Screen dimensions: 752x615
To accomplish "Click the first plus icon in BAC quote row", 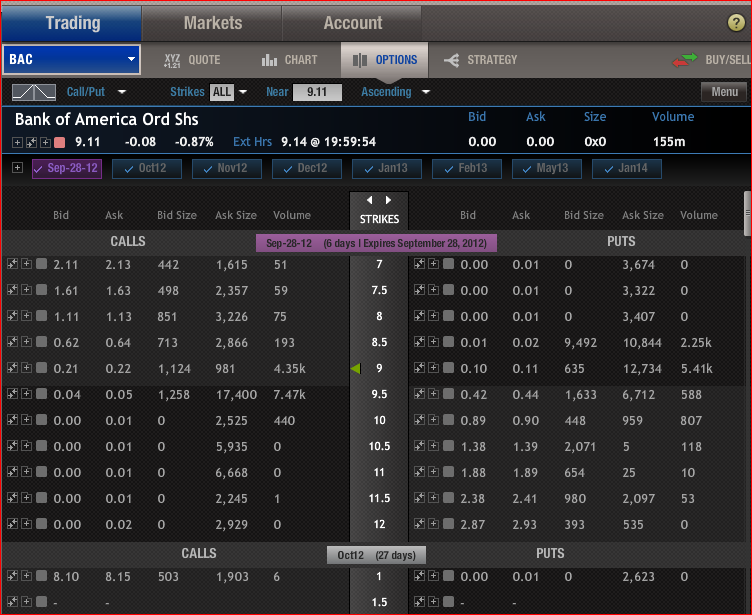I will pyautogui.click(x=17, y=142).
